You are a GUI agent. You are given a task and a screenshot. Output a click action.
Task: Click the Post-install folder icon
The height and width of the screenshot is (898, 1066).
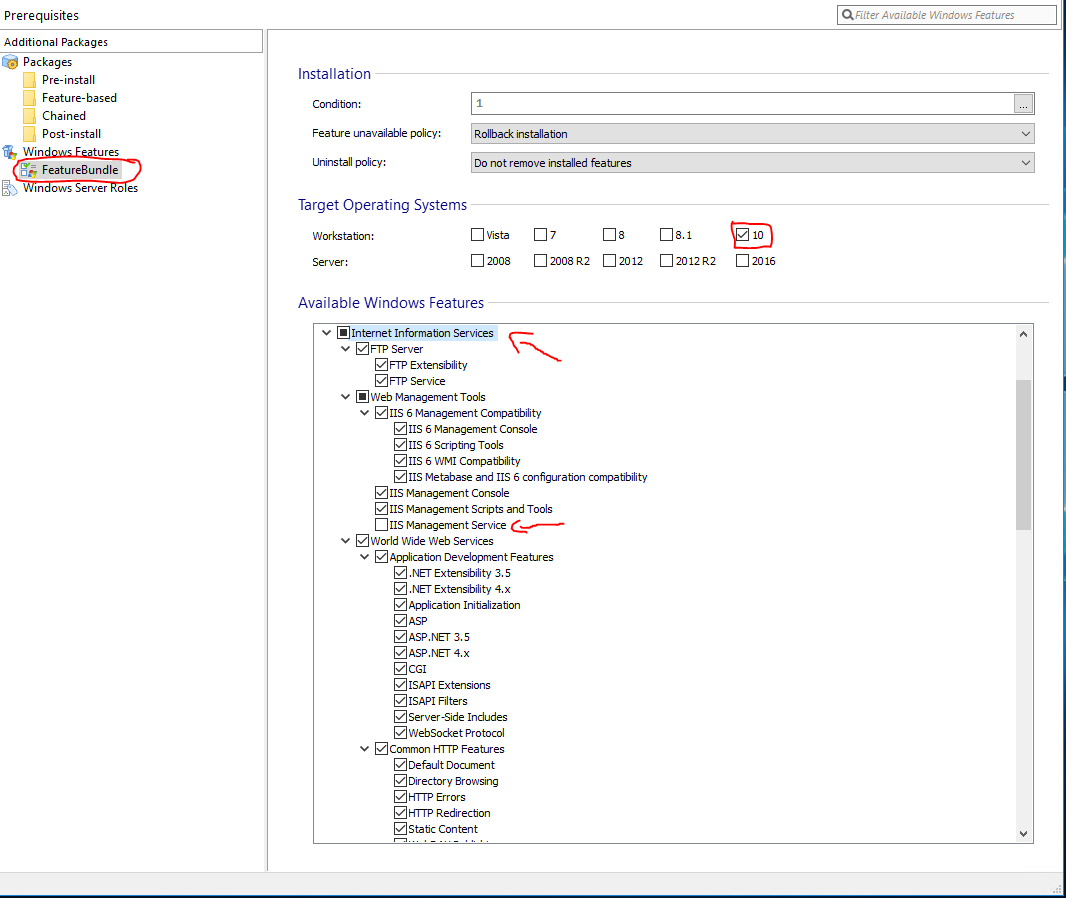30,134
